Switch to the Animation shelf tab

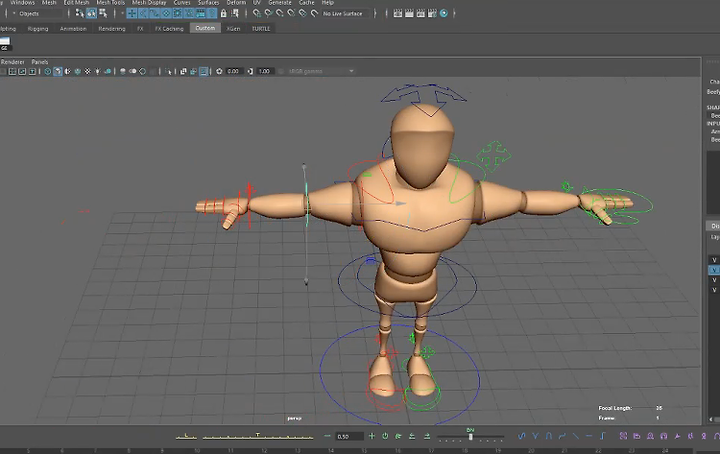coord(73,28)
